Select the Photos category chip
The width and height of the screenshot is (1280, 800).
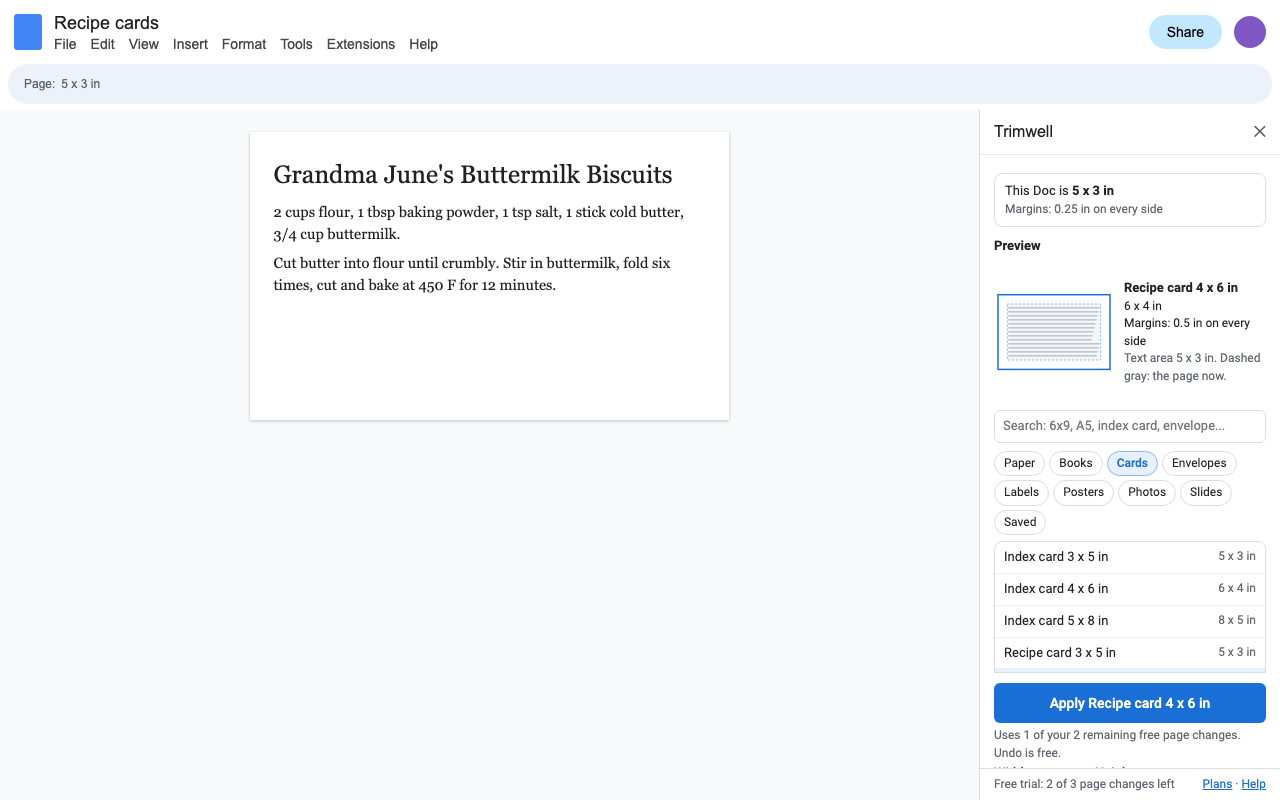1147,492
